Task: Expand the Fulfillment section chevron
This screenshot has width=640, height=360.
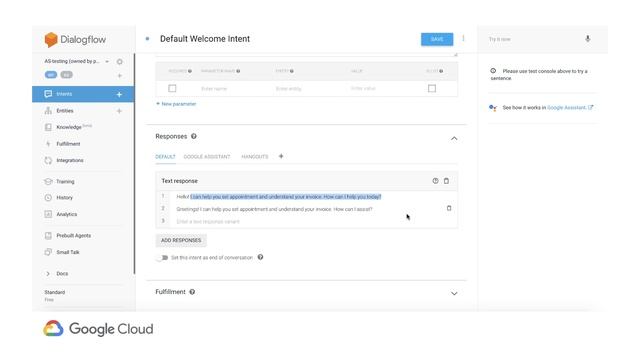Action: (454, 293)
